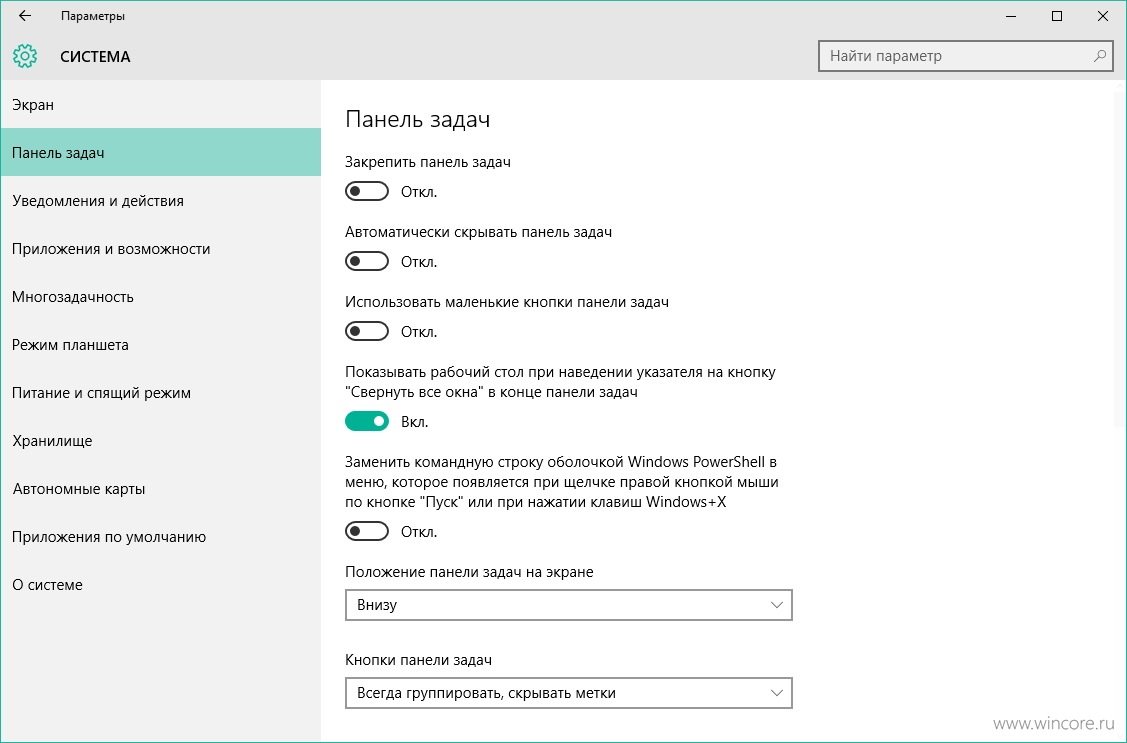
Task: Focus the Найти параметр search field
Action: 965,56
